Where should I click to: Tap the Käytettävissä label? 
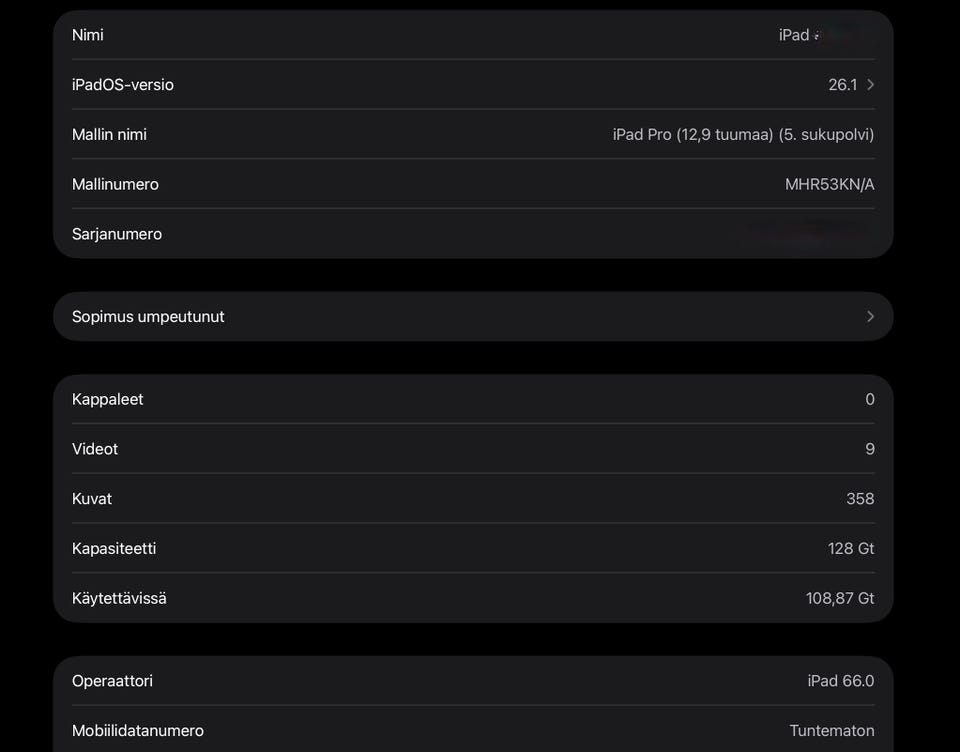(x=119, y=598)
